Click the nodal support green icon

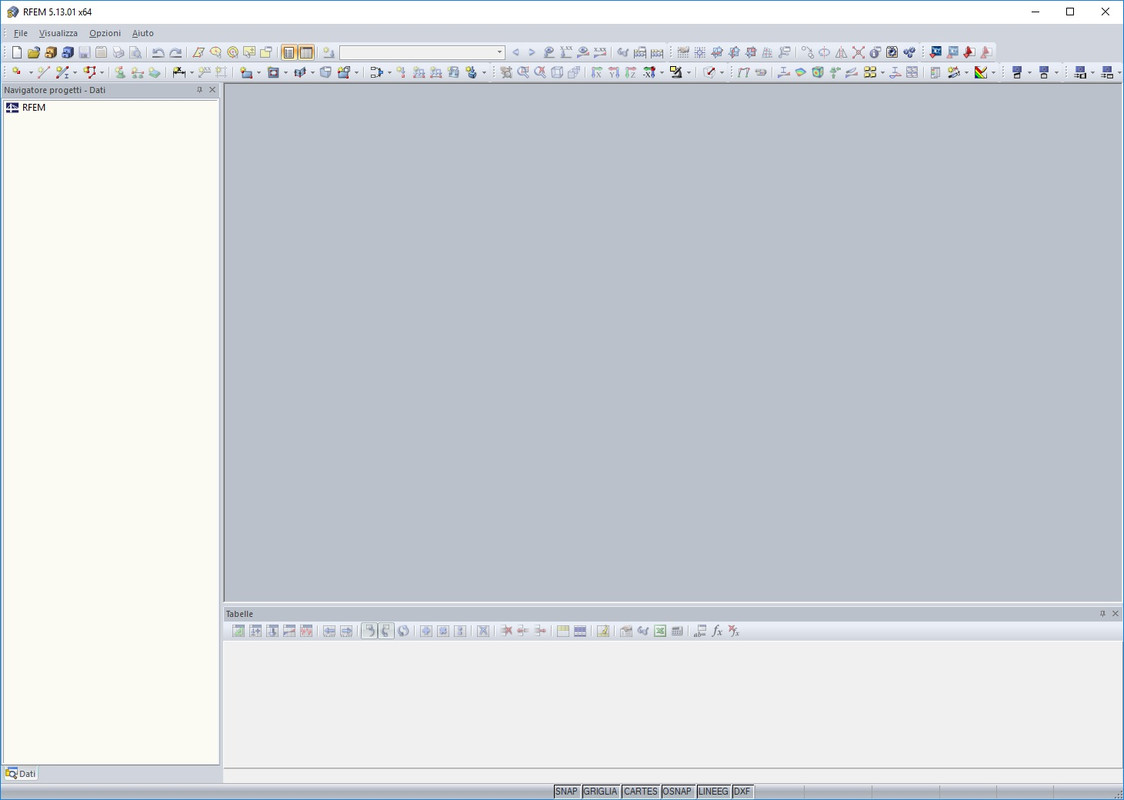click(x=120, y=72)
